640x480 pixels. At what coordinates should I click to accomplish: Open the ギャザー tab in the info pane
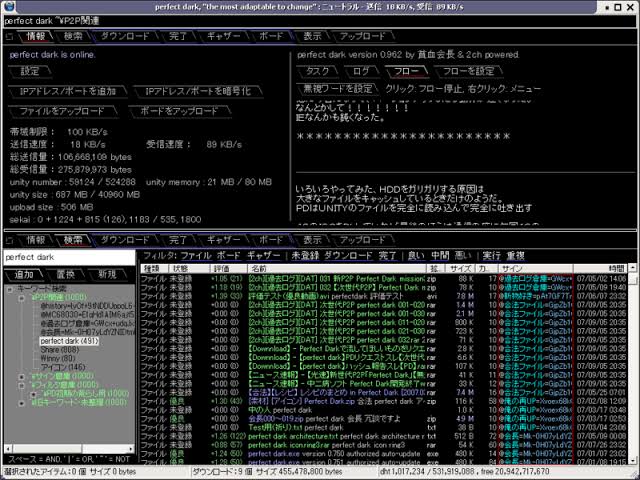[x=223, y=36]
